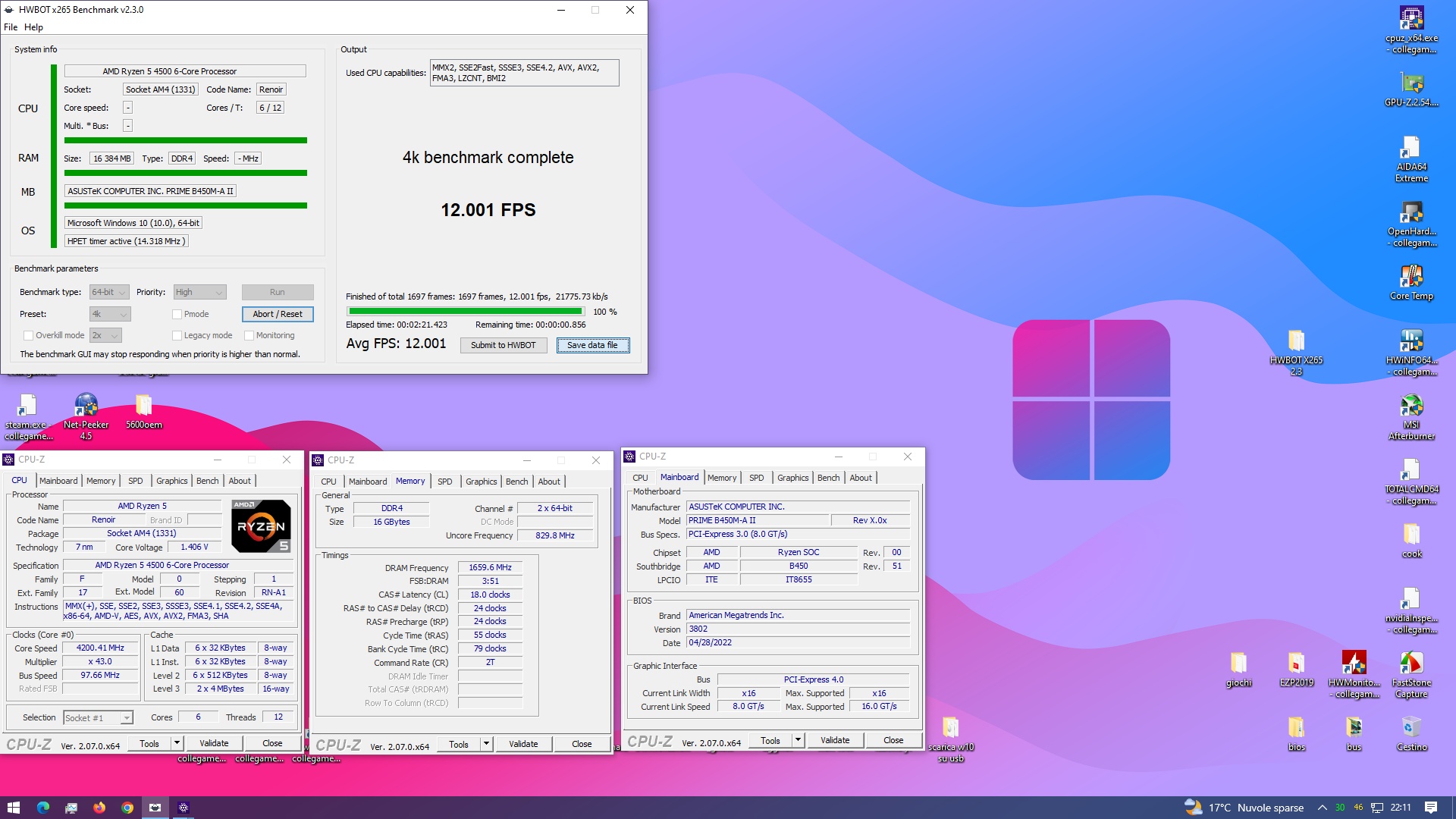Open MSI Afterburner desktop icon
Image resolution: width=1456 pixels, height=819 pixels.
(1411, 417)
